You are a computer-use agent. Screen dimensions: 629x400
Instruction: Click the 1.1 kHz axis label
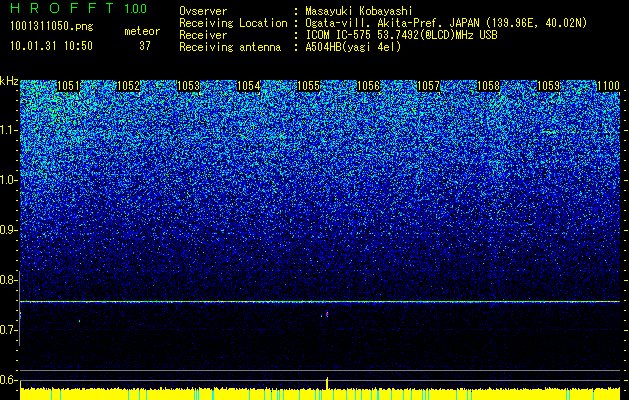click(x=8, y=130)
